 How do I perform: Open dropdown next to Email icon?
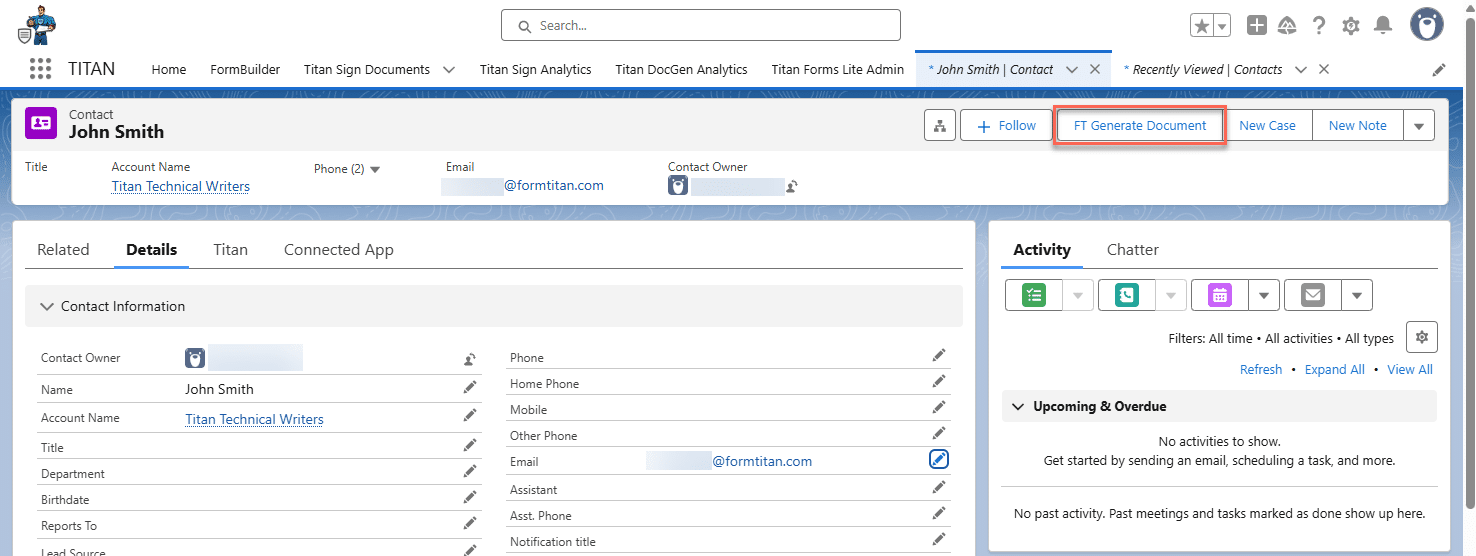click(x=1357, y=295)
